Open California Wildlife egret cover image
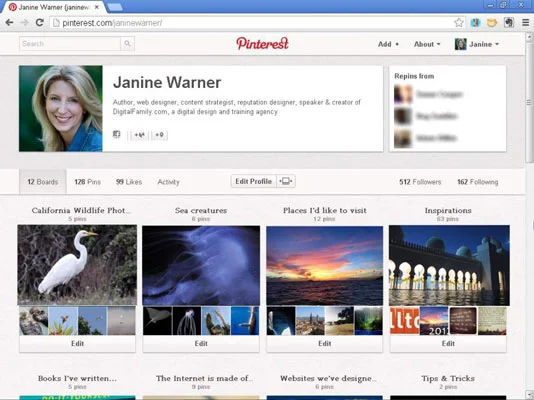The width and height of the screenshot is (534, 400). click(x=77, y=265)
